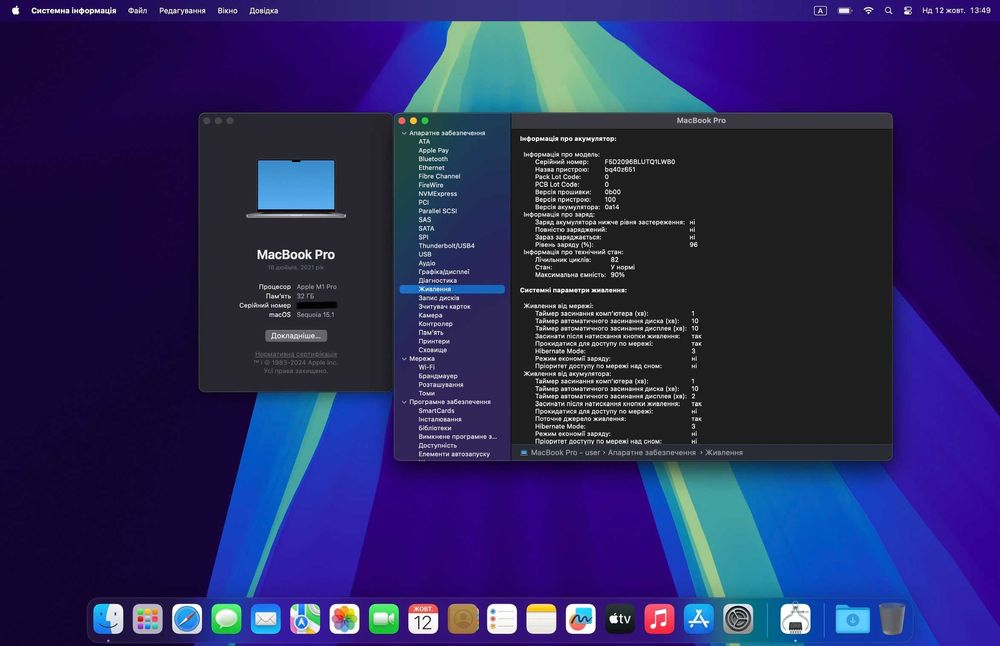Click 'Апаратне забезпечення' in the bottom path bar
This screenshot has height=646, width=1000.
(651, 453)
